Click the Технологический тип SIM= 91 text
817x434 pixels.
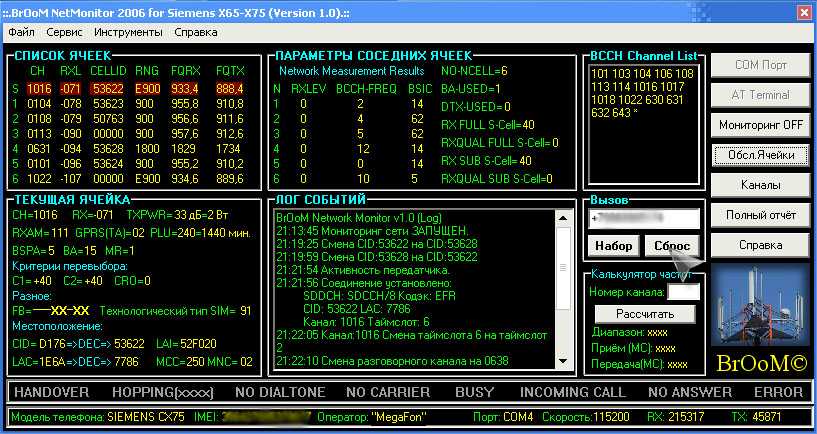point(176,311)
